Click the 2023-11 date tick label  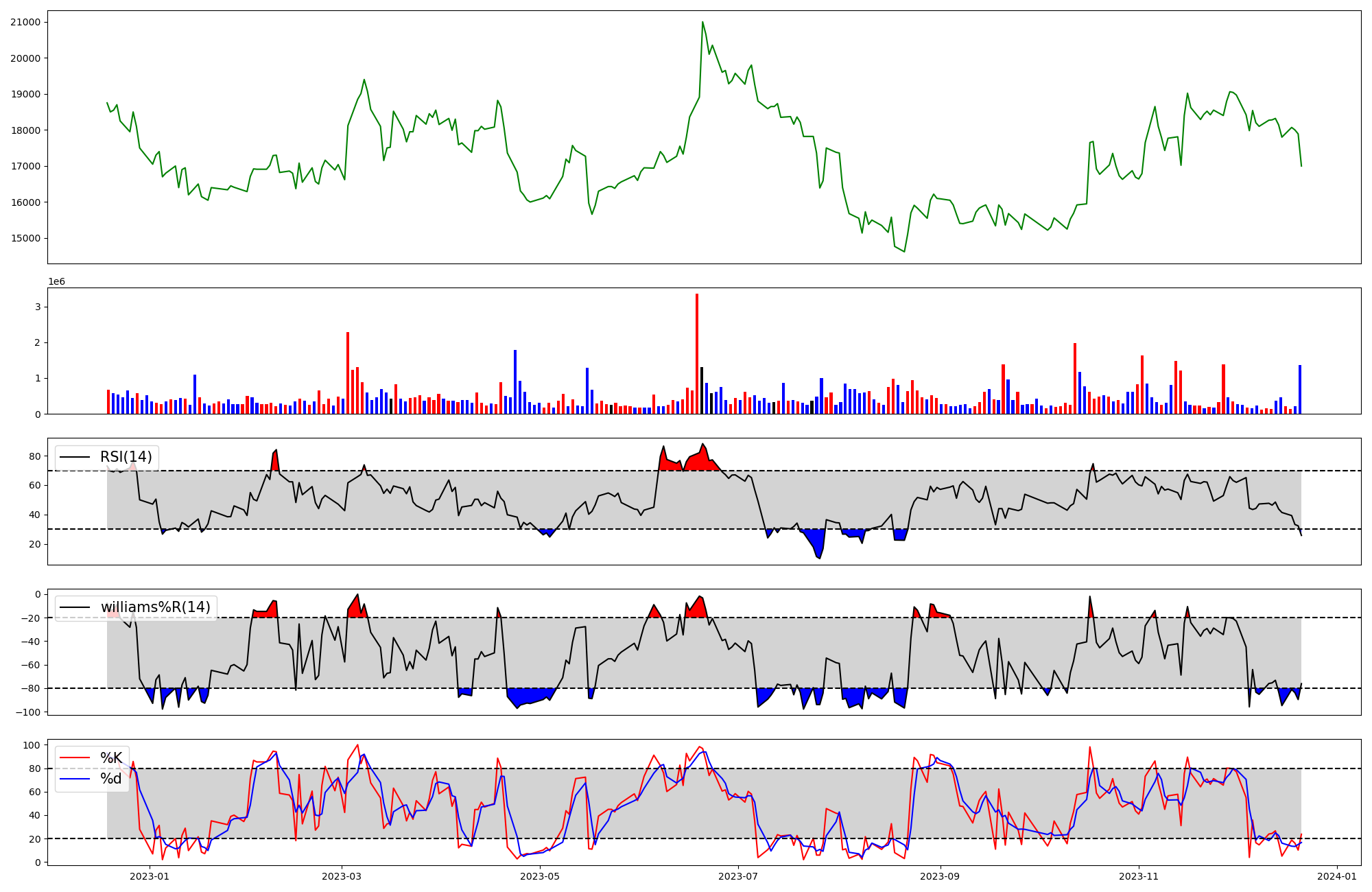click(1139, 876)
